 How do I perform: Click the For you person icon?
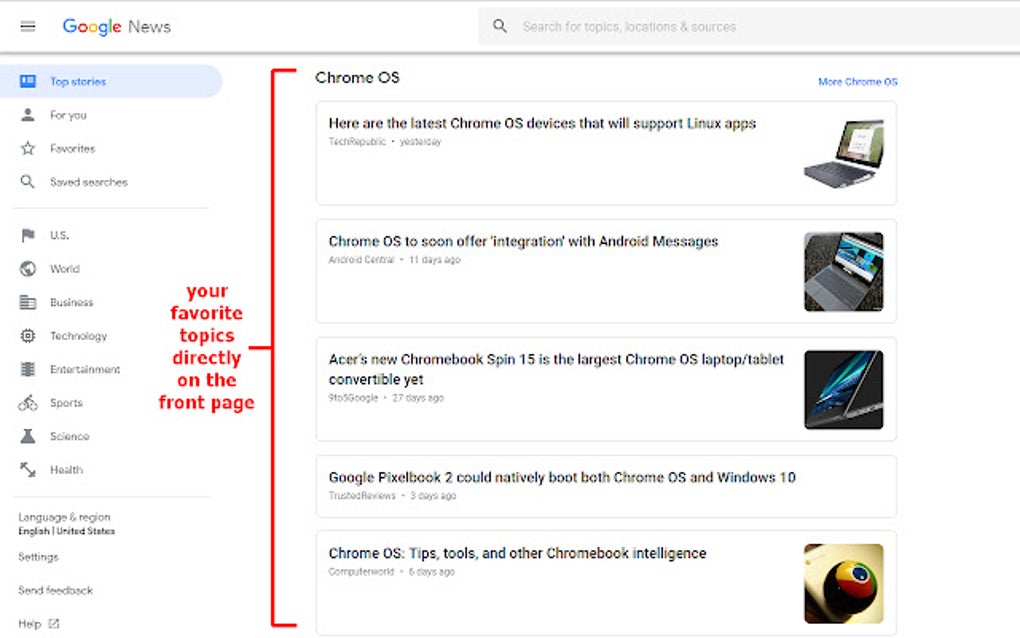[27, 115]
